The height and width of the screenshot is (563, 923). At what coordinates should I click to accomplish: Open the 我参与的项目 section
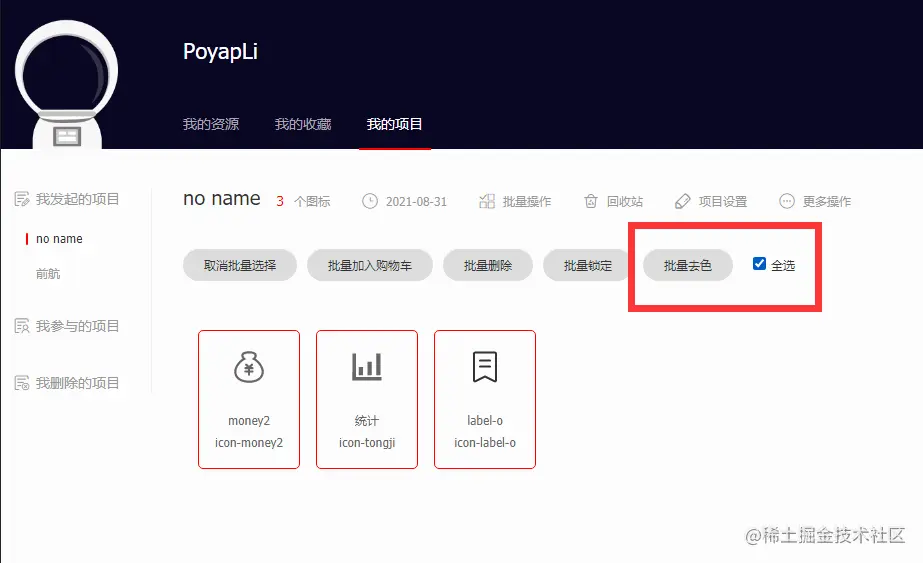pos(77,326)
